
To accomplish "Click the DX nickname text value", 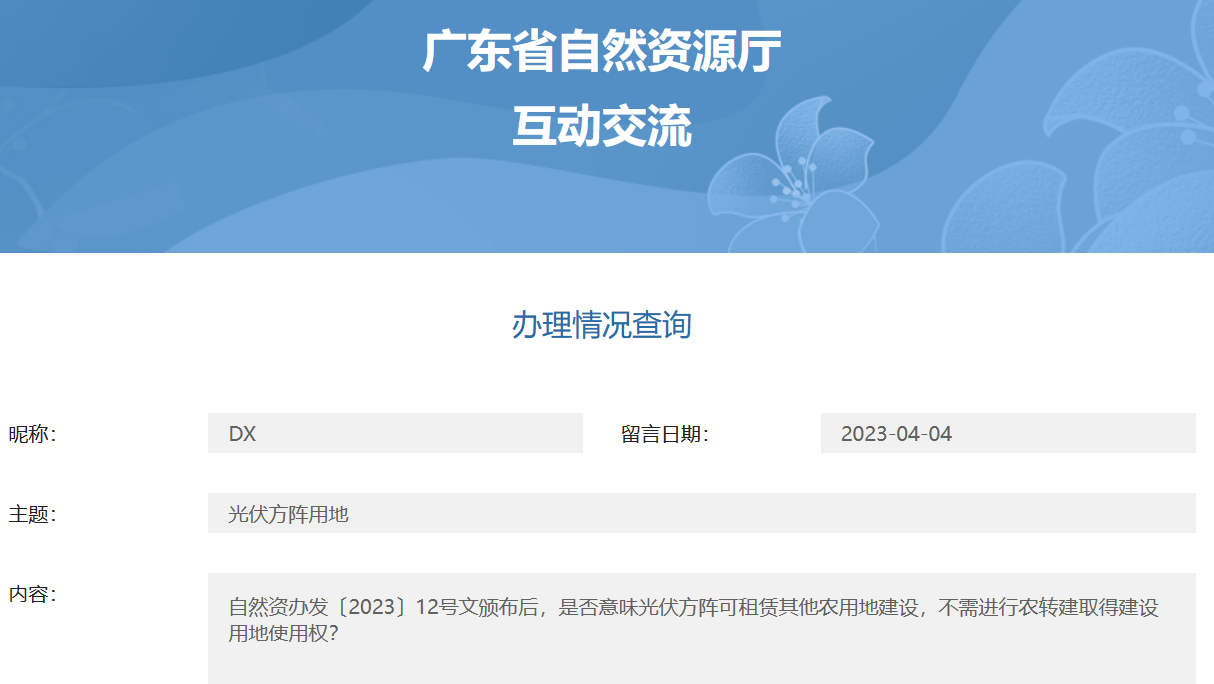I will point(242,434).
